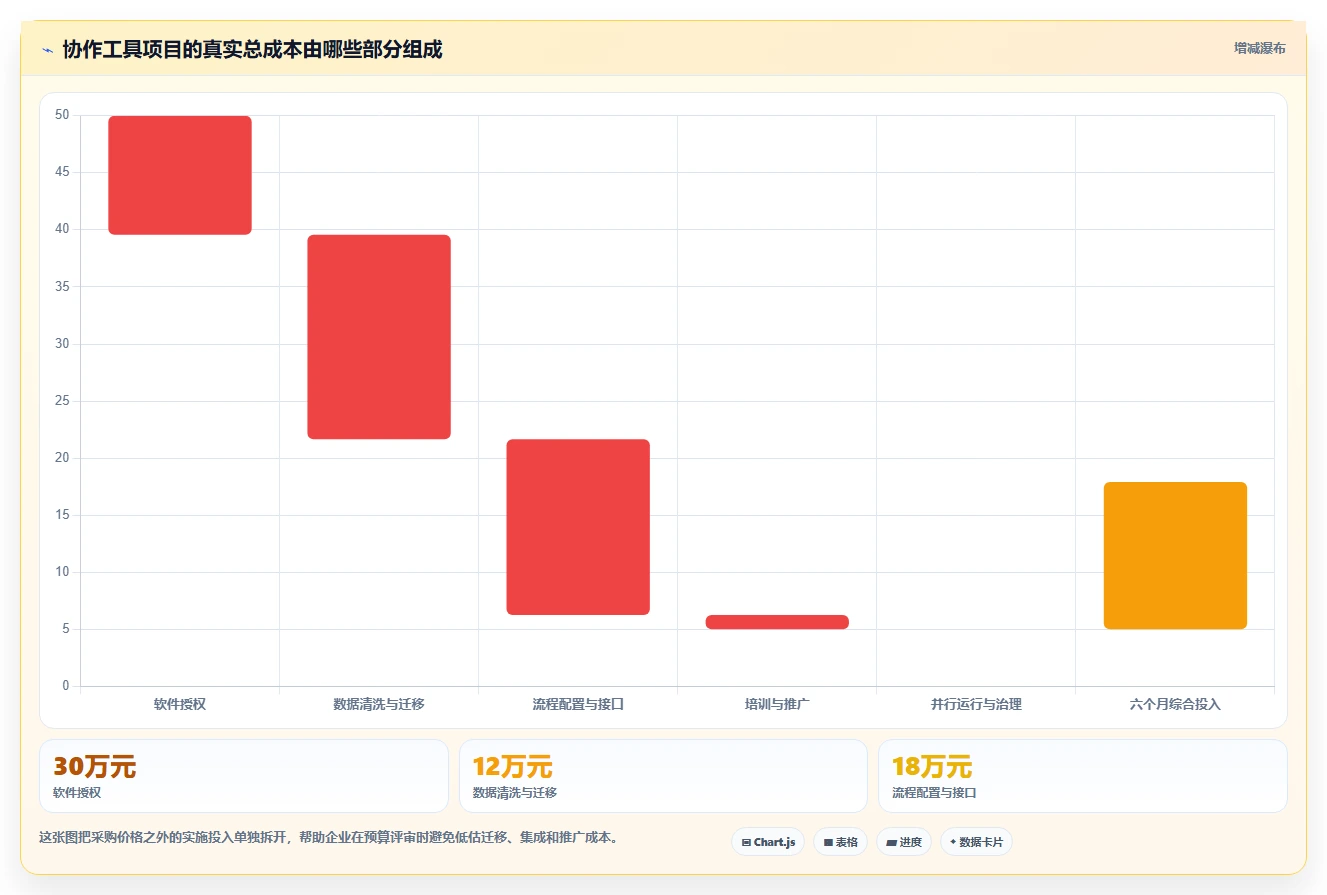Select the 数据卡片 tag chip
The height and width of the screenshot is (895, 1327).
(976, 842)
